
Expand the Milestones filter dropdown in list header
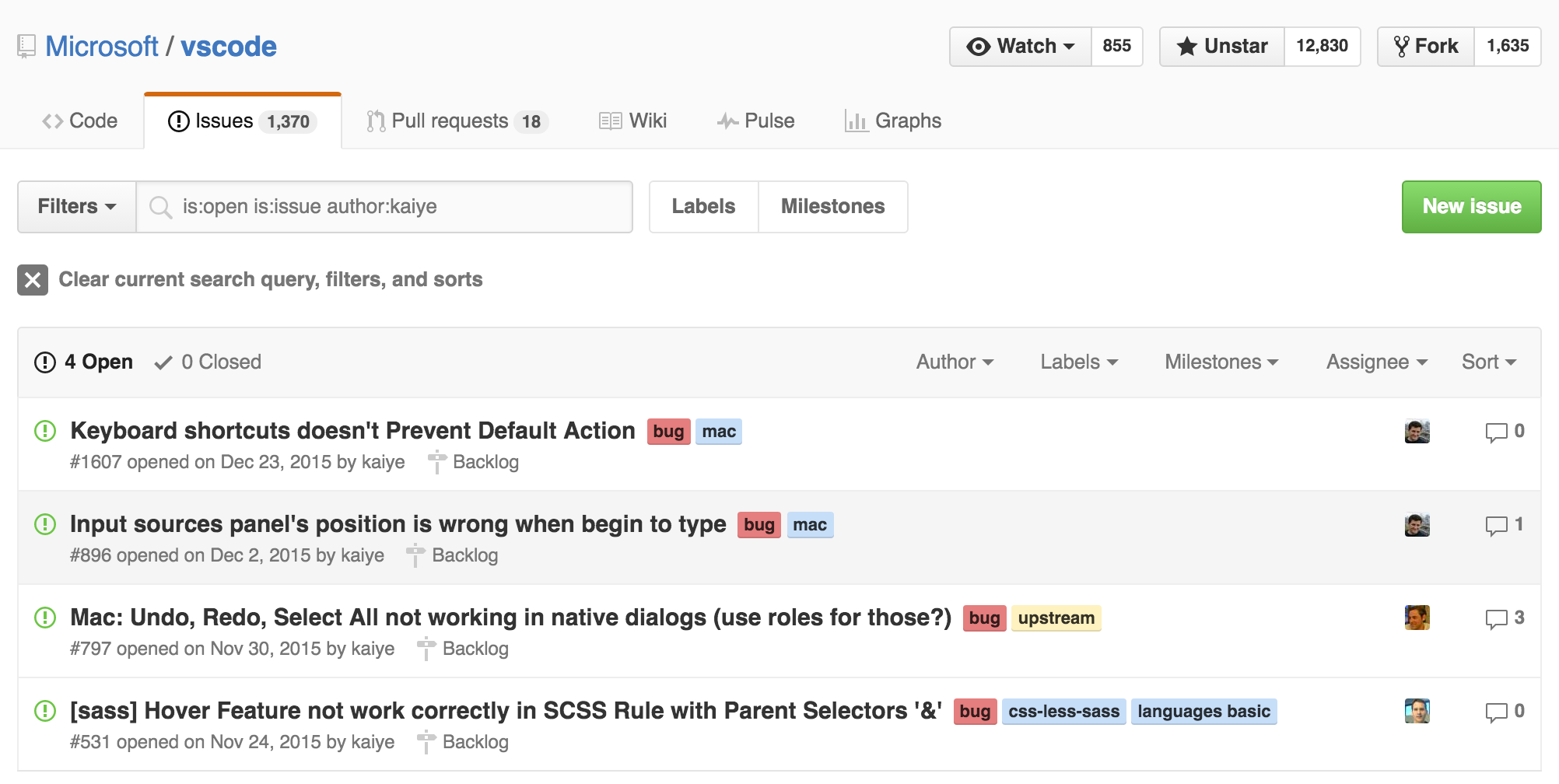tap(1221, 362)
